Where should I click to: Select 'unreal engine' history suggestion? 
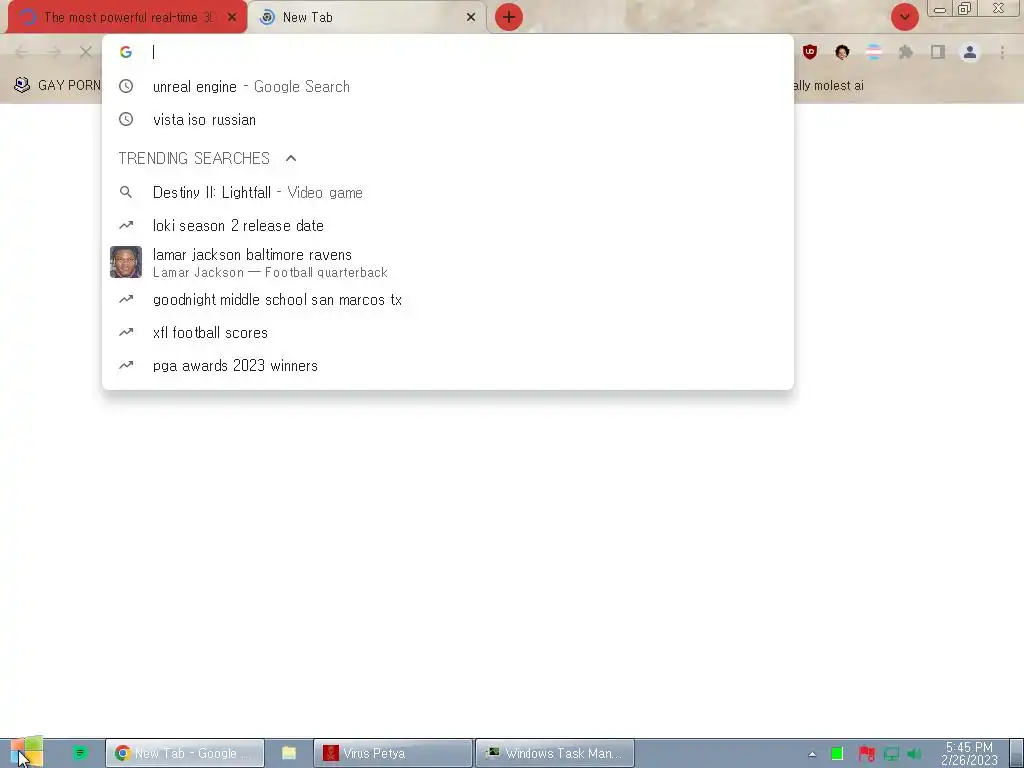[448, 86]
